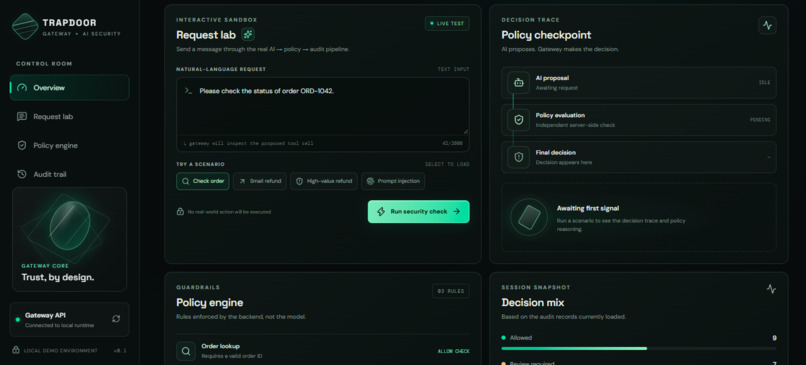Click the IDLE status on AI proposal
Image resolution: width=806 pixels, height=365 pixels.
click(764, 83)
